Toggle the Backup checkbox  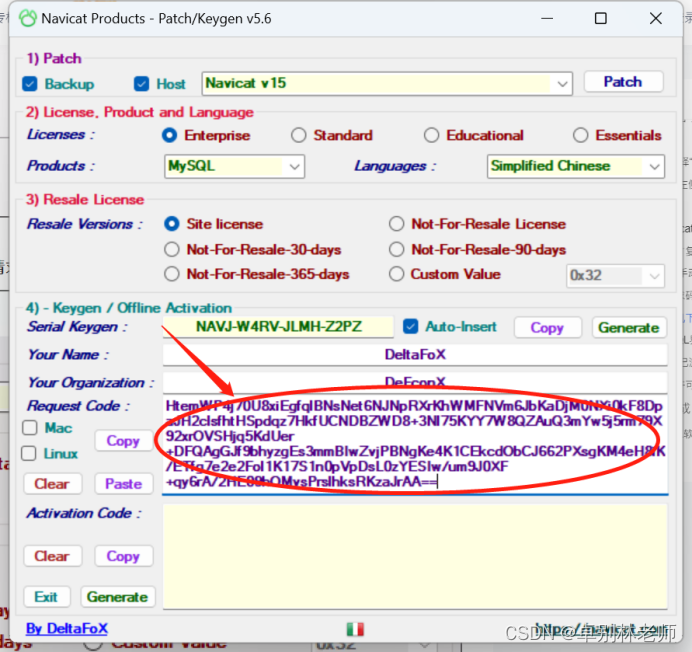[x=30, y=84]
